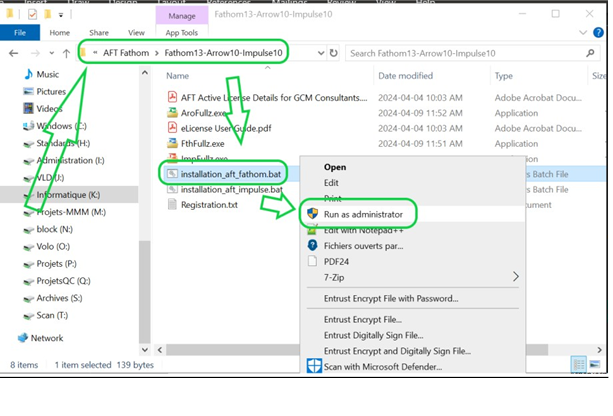Expand the 7-Zip submenu
The width and height of the screenshot is (613, 416).
coord(413,277)
